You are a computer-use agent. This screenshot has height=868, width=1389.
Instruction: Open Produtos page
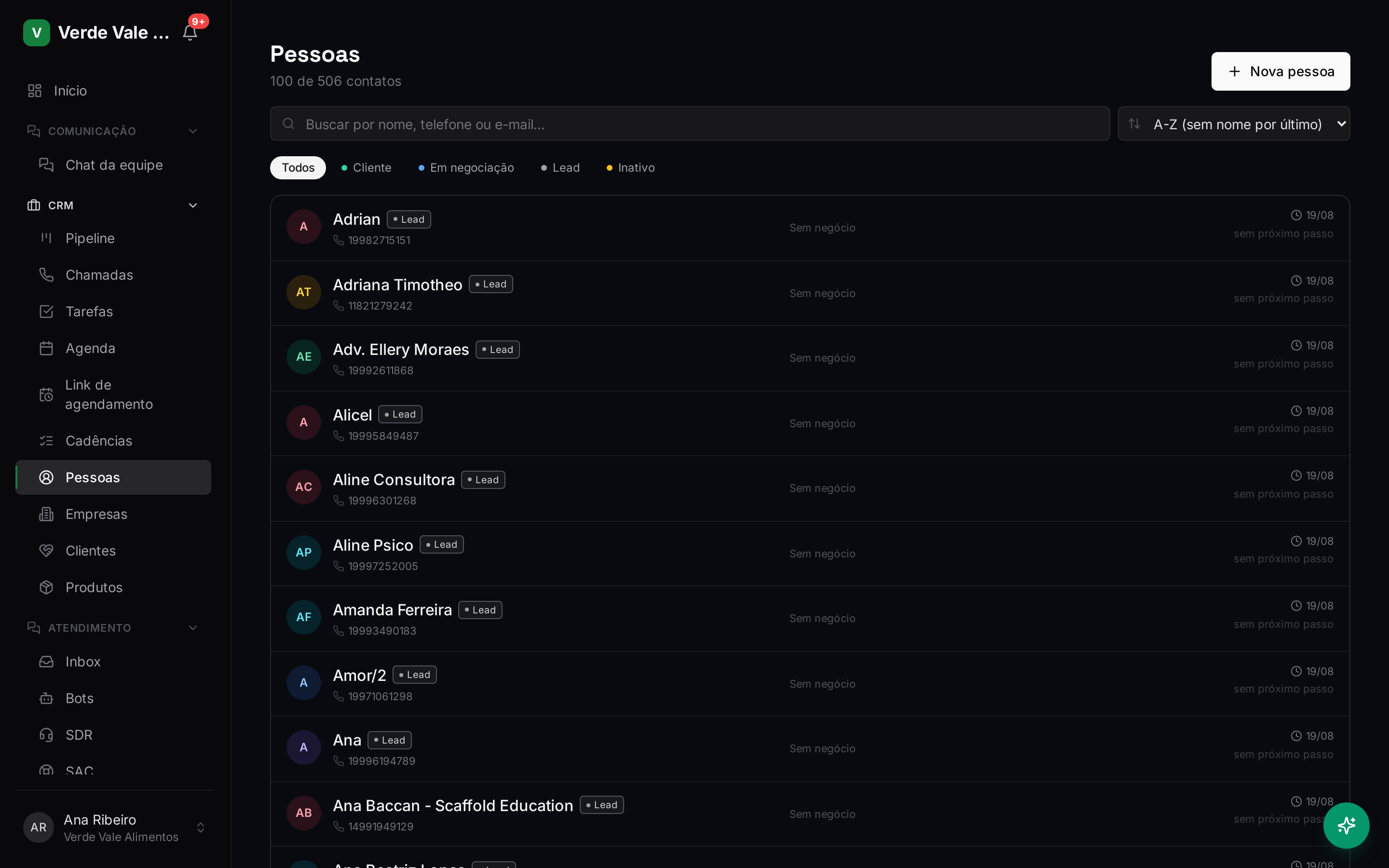[114, 588]
